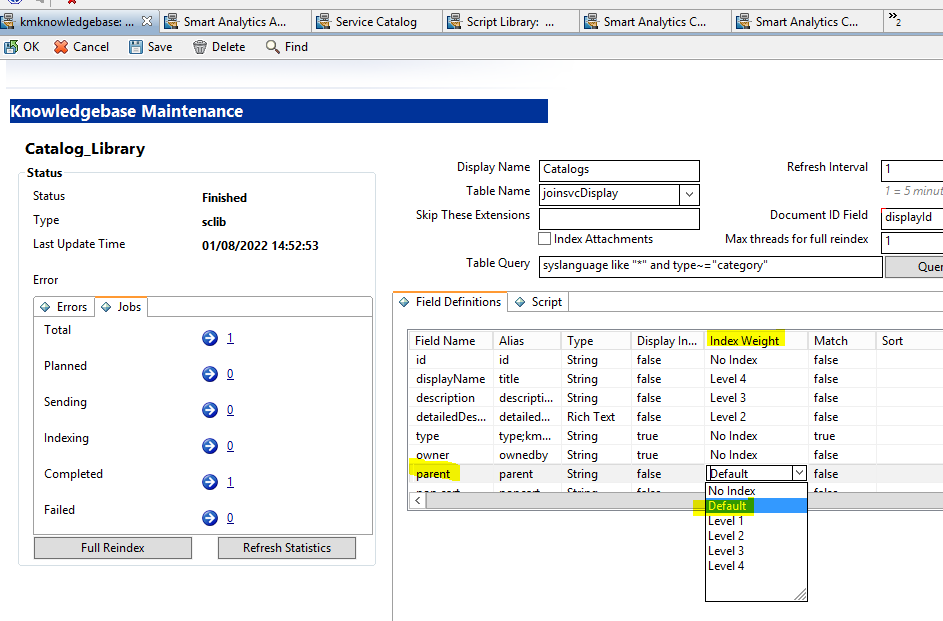Enable the Index Attachments checkbox
The height and width of the screenshot is (621, 943).
click(x=545, y=238)
